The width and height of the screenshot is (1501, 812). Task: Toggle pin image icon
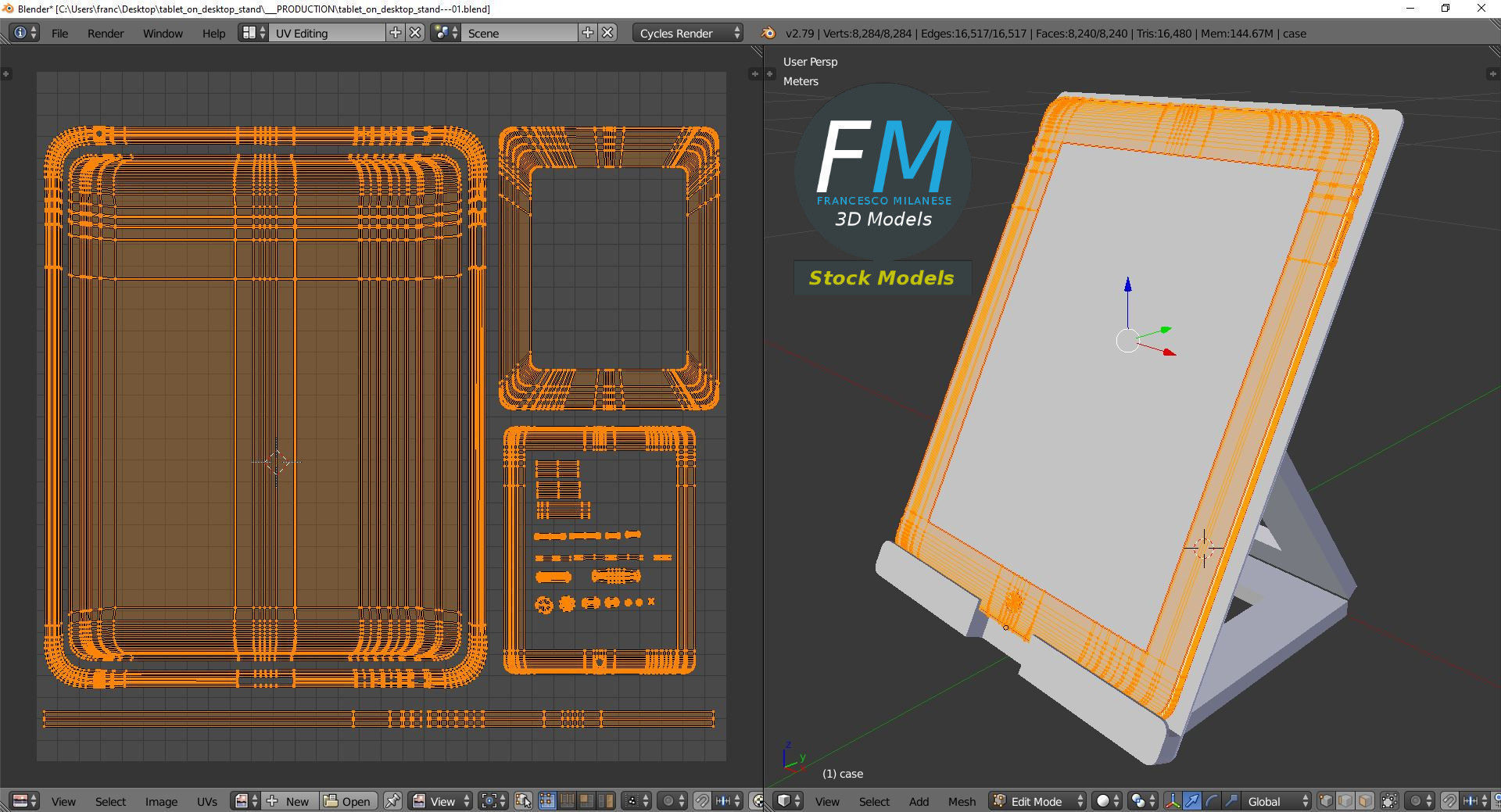click(x=393, y=801)
